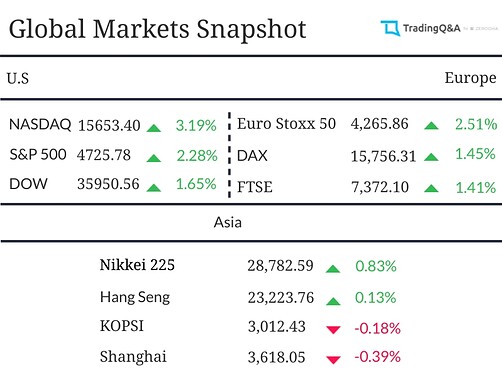Click the red down arrow beside KOPSI

[333, 330]
